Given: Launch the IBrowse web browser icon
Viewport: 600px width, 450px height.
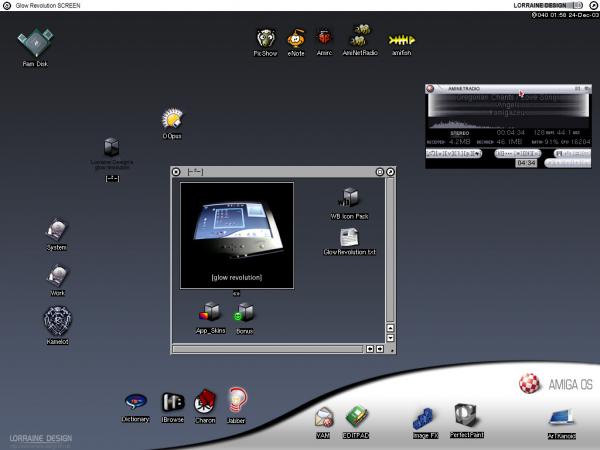Looking at the screenshot, I should 173,402.
